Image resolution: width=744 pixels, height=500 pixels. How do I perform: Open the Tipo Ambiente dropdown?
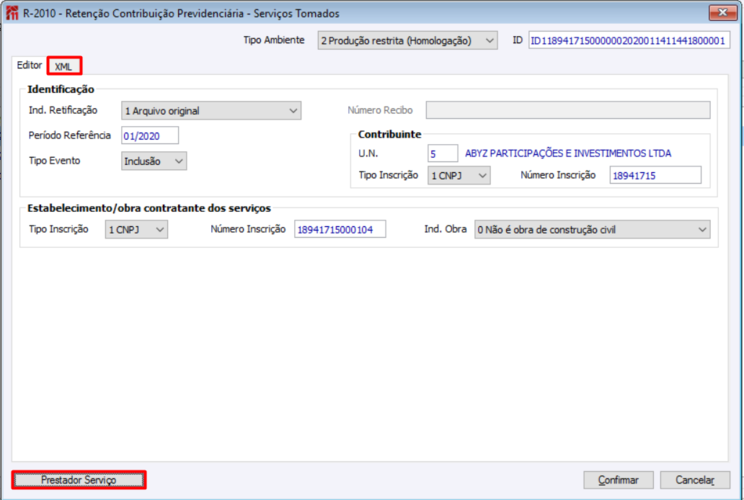pos(408,41)
